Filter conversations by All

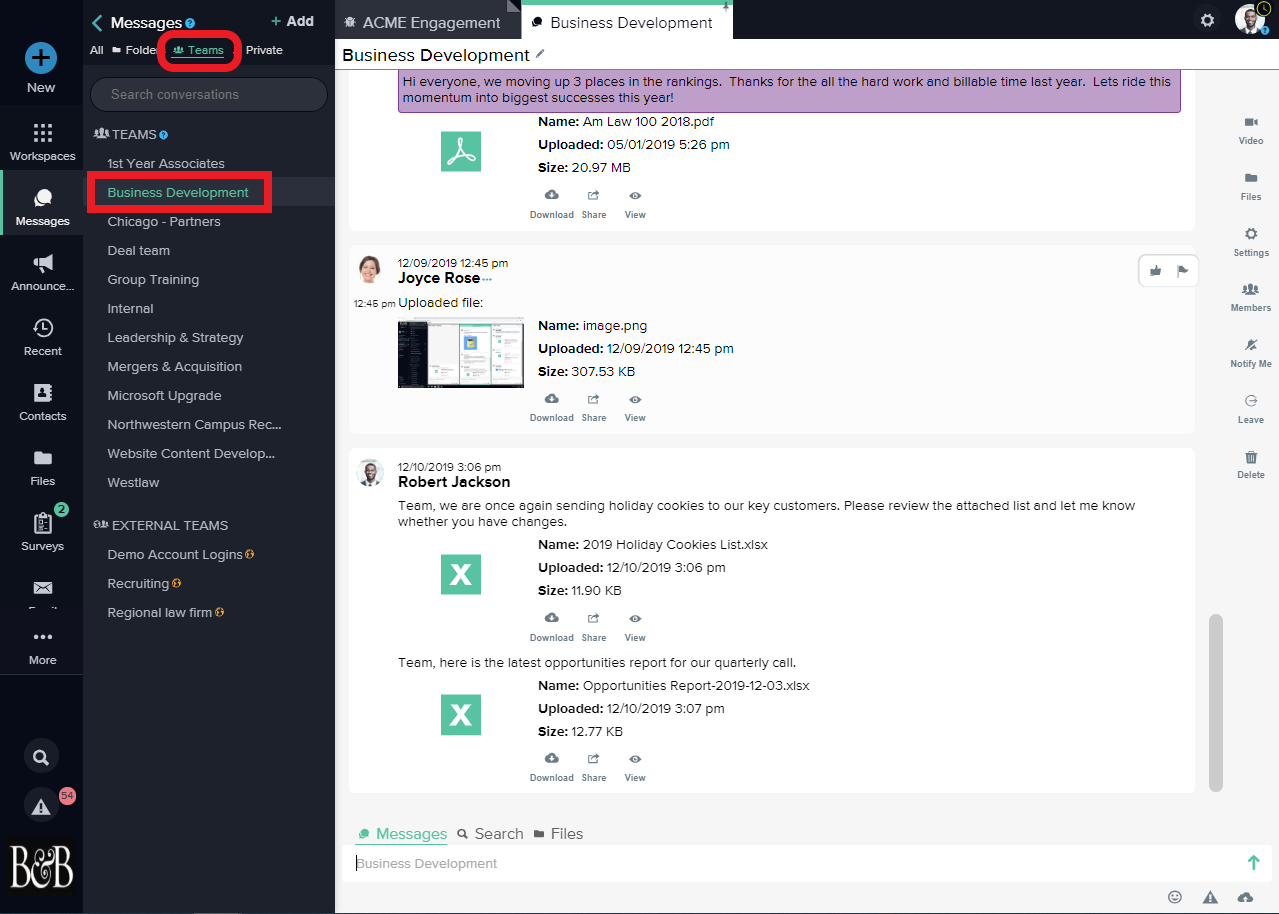[x=96, y=50]
